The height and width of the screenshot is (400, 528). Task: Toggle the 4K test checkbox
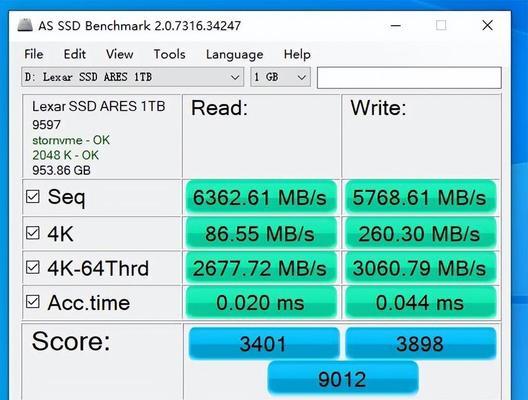(33, 233)
